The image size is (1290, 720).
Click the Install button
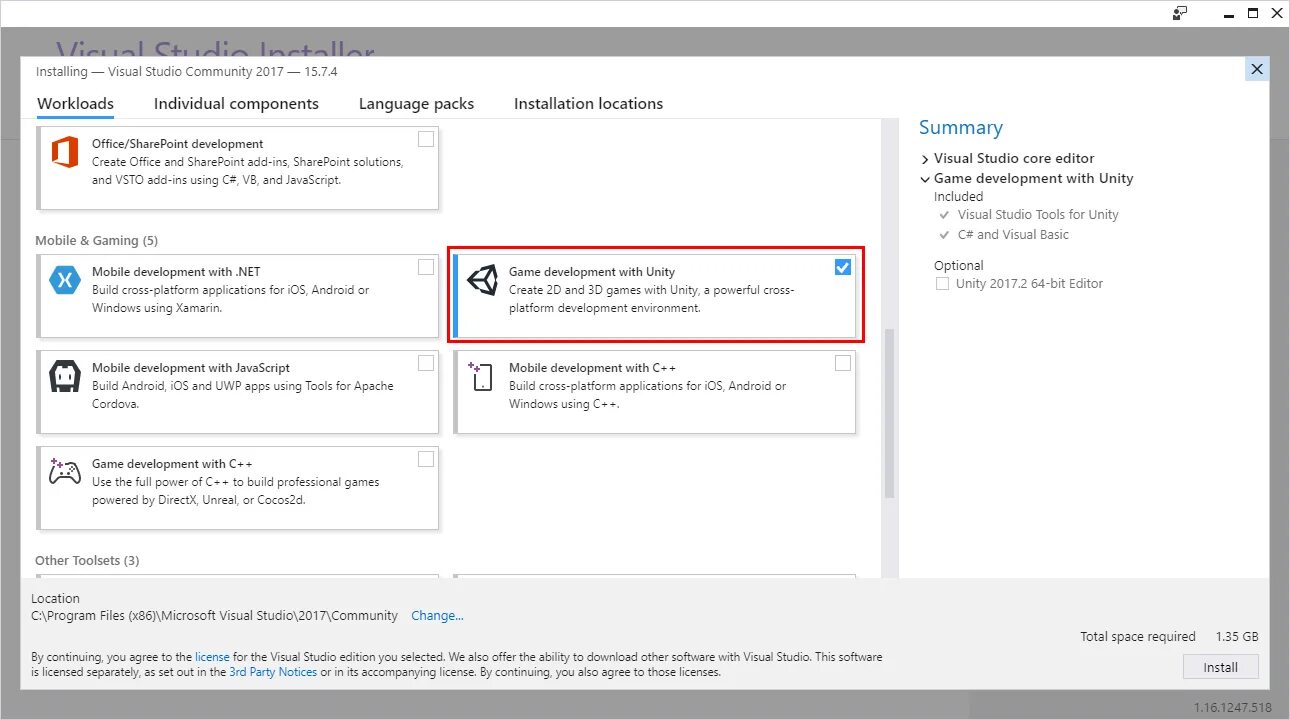[1220, 667]
